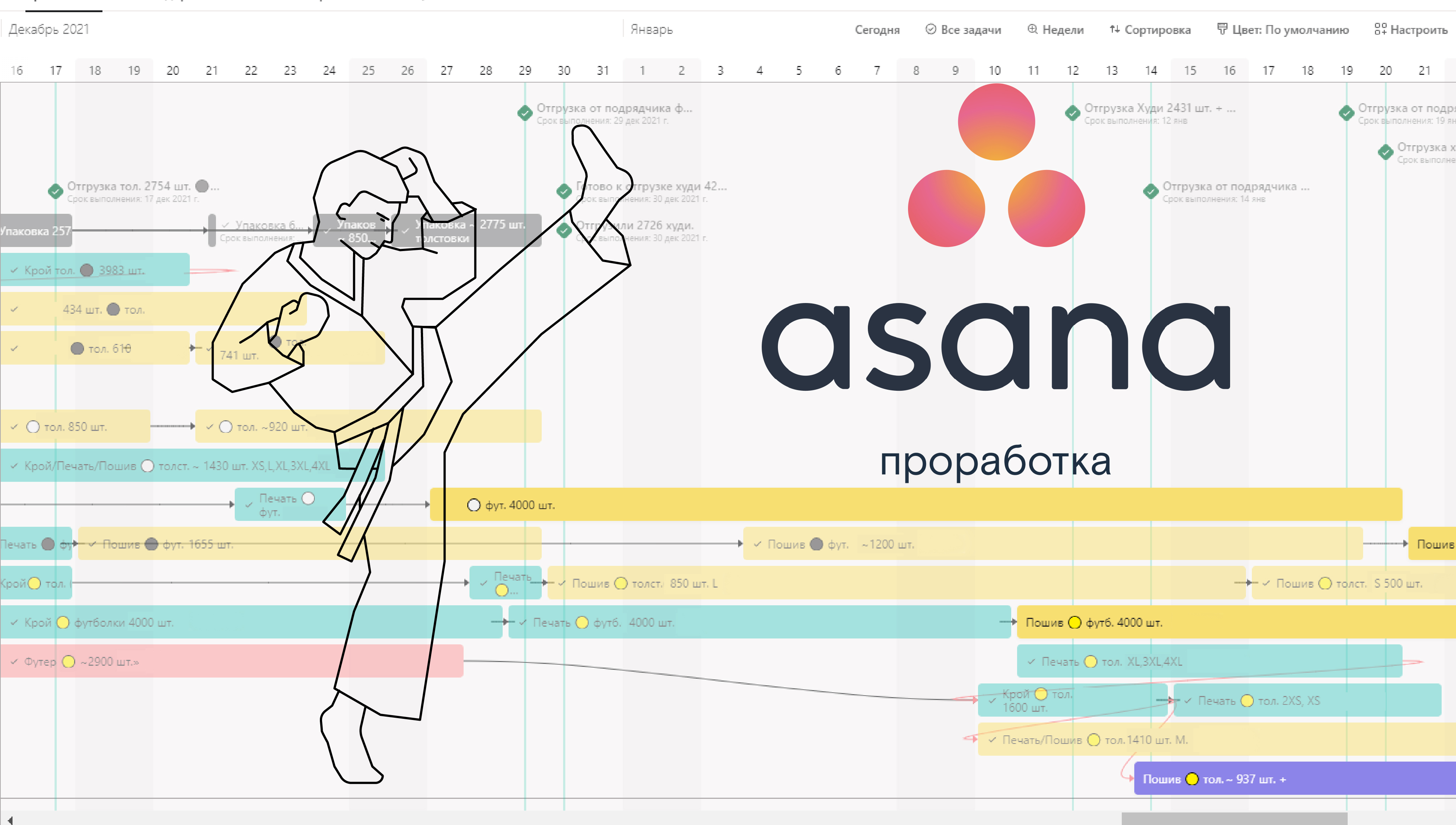Open the Пошив толст. 850 шт. L task
This screenshot has height=825, width=1456.
tap(896, 583)
